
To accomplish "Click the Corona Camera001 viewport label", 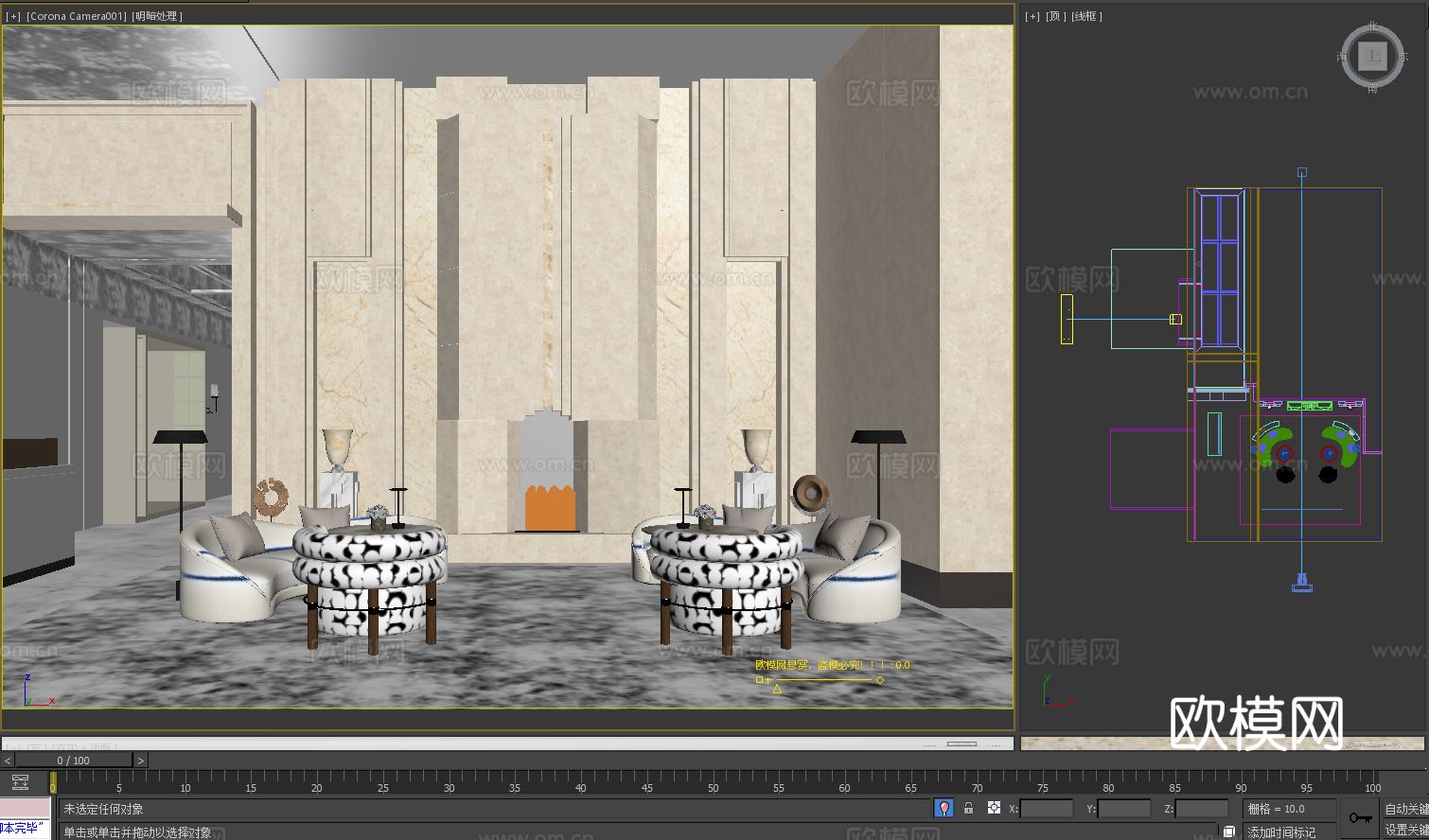I will coord(74,16).
